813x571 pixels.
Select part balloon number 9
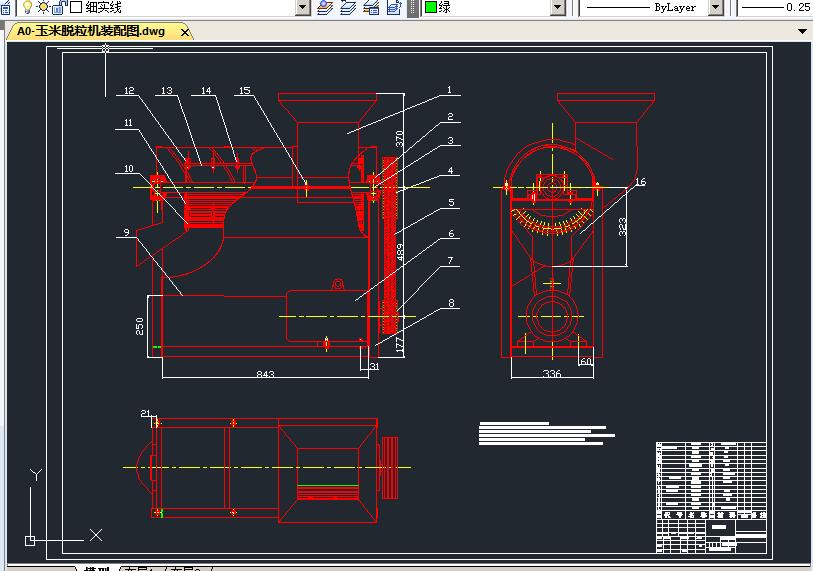(126, 232)
